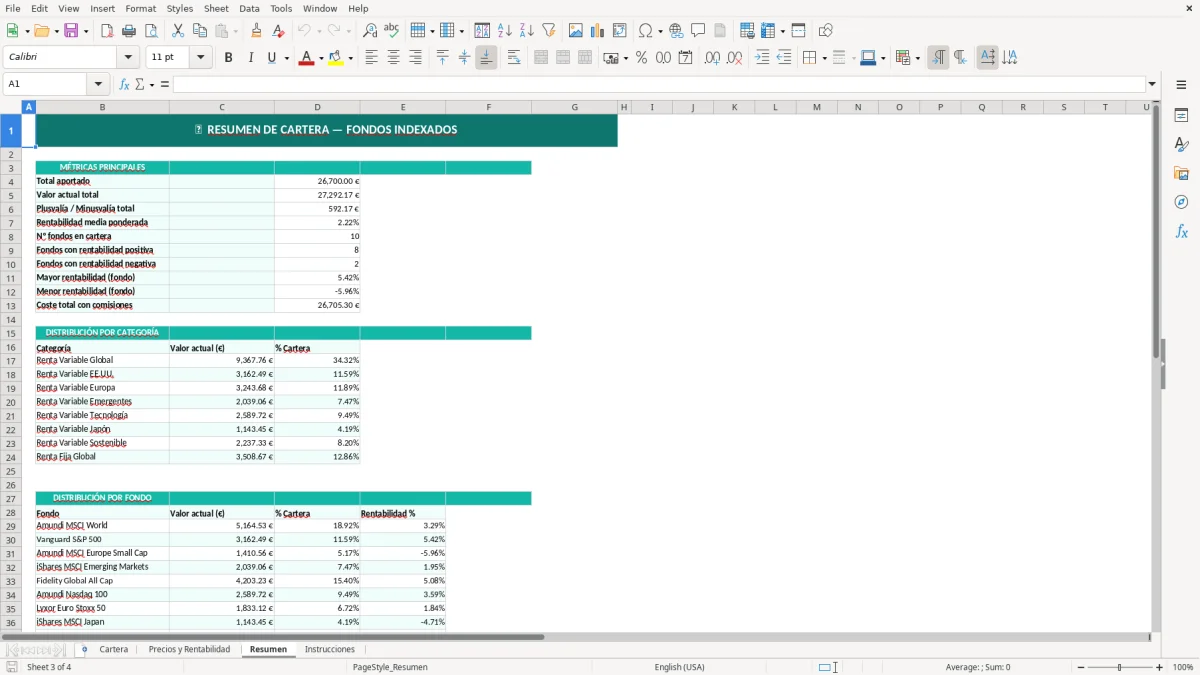Screen dimensions: 1200x675
Task: Click the PageStyle_Resumen status field
Action: (x=390, y=667)
